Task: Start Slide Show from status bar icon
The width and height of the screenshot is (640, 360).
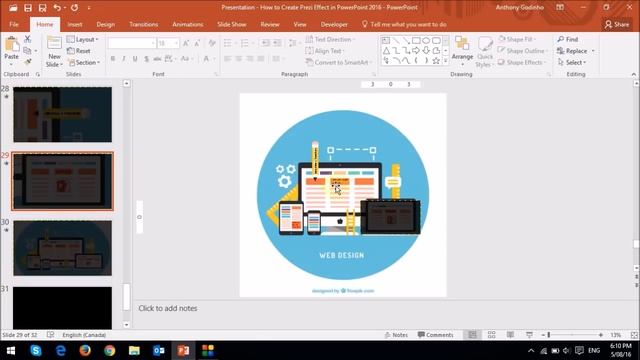Action: pos(529,335)
